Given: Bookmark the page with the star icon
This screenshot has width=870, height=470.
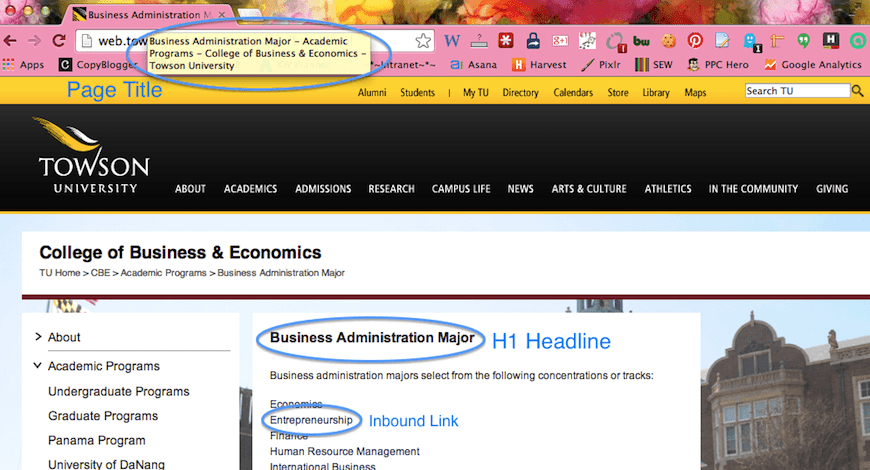Looking at the screenshot, I should pyautogui.click(x=423, y=41).
